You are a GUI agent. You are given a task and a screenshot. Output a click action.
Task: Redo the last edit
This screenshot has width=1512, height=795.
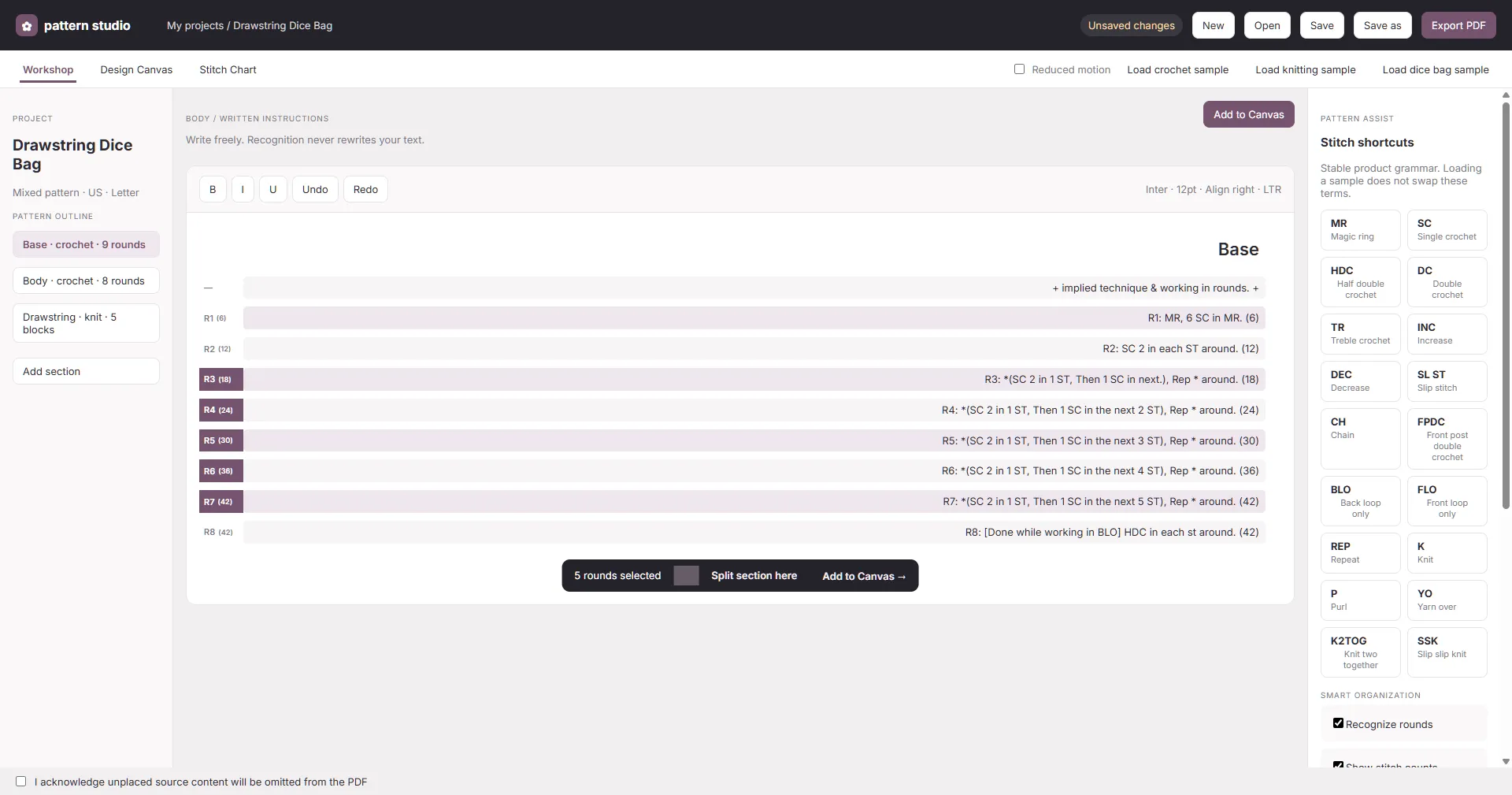[x=365, y=189]
